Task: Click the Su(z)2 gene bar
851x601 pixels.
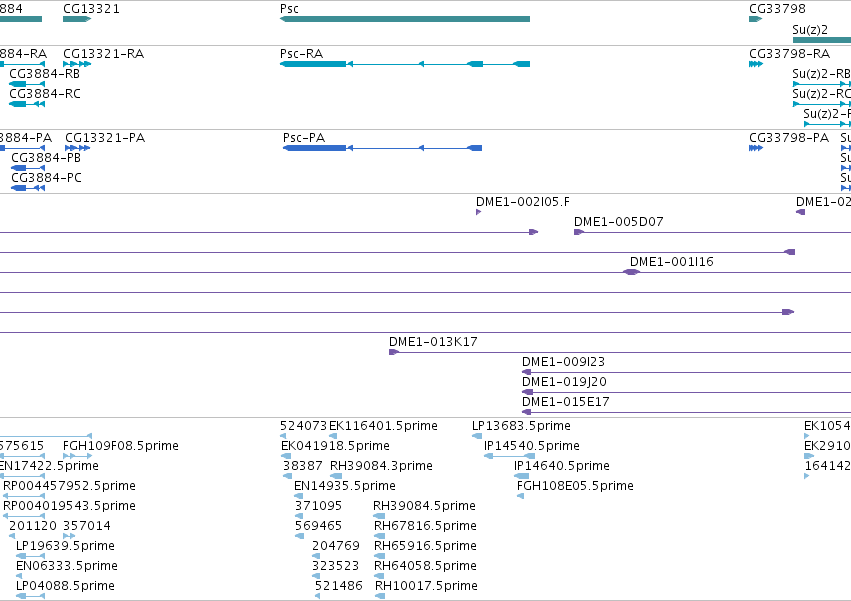Action: click(x=822, y=40)
